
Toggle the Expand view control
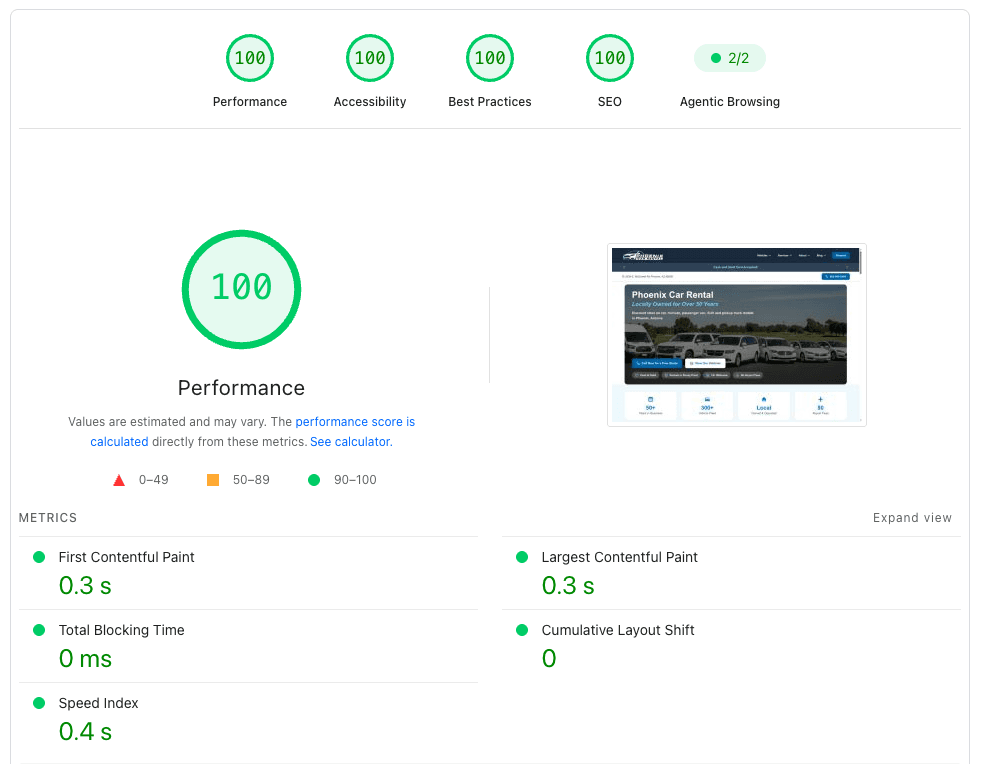pyautogui.click(x=912, y=518)
